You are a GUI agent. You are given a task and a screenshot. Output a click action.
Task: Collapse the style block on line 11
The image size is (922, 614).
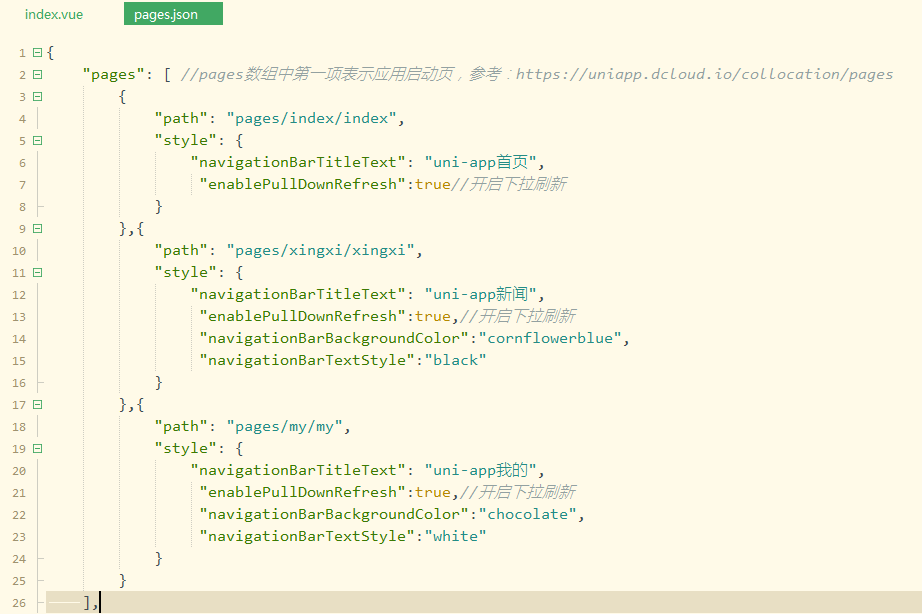pos(38,273)
